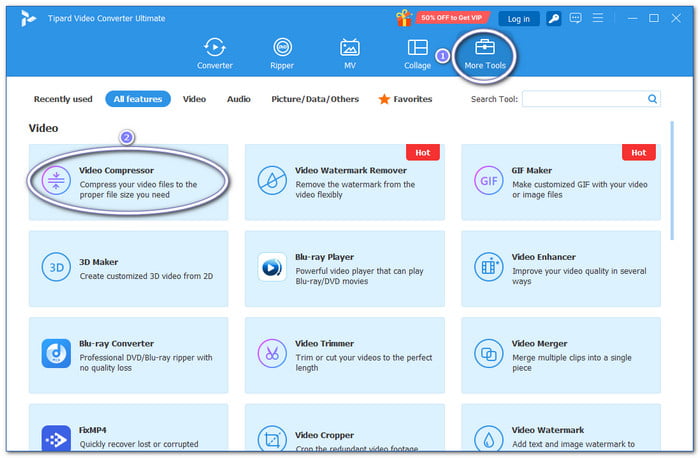Open the hamburger menu icon

click(598, 18)
